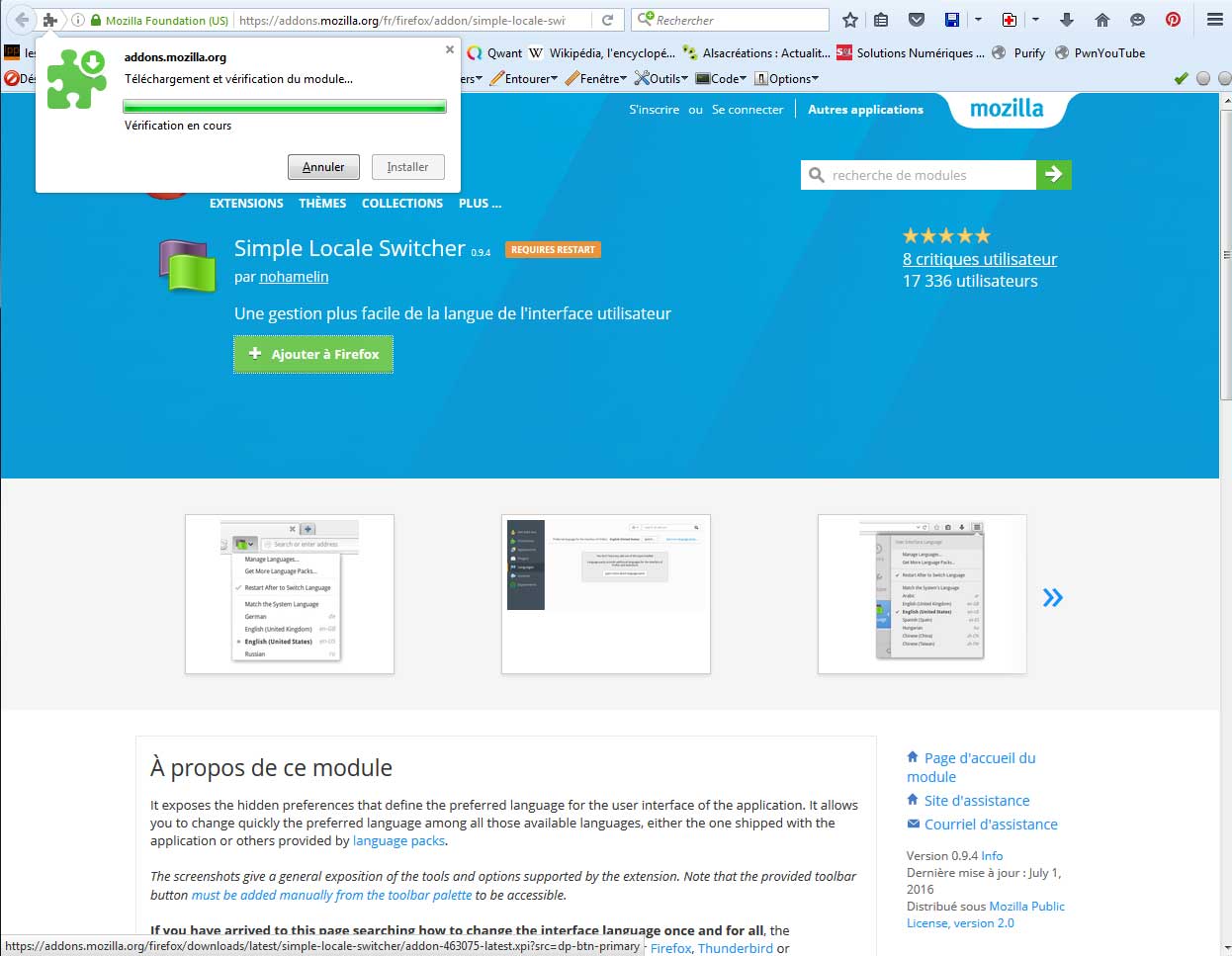Open the Entourer developer toolbar menu
This screenshot has width=1232, height=956.
click(524, 78)
